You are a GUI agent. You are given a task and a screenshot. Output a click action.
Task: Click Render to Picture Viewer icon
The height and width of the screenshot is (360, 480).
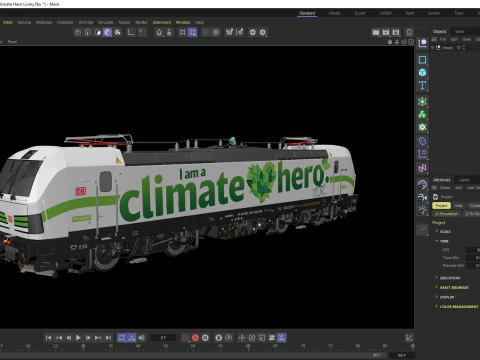(x=386, y=32)
